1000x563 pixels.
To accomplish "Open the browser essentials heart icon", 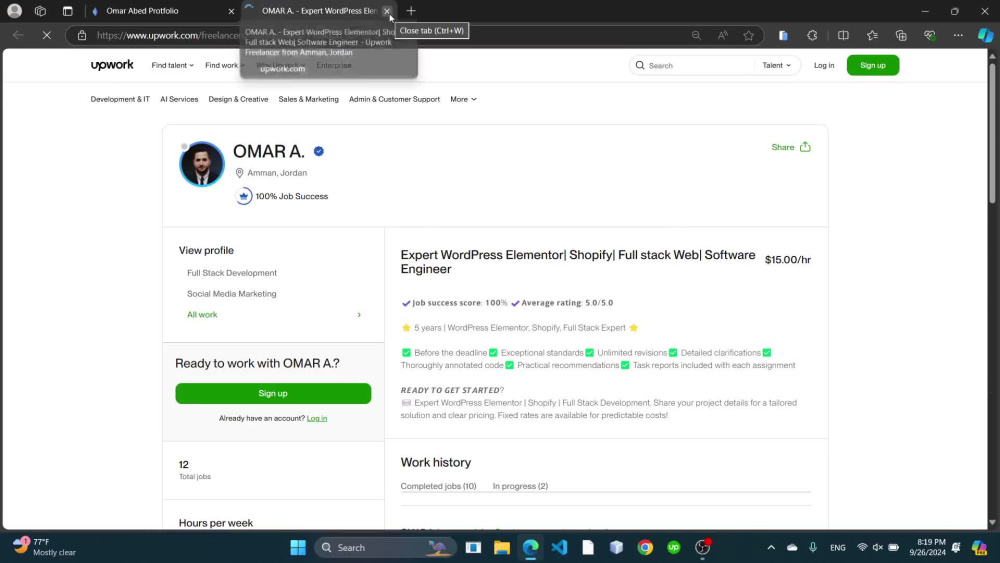I will 930,36.
